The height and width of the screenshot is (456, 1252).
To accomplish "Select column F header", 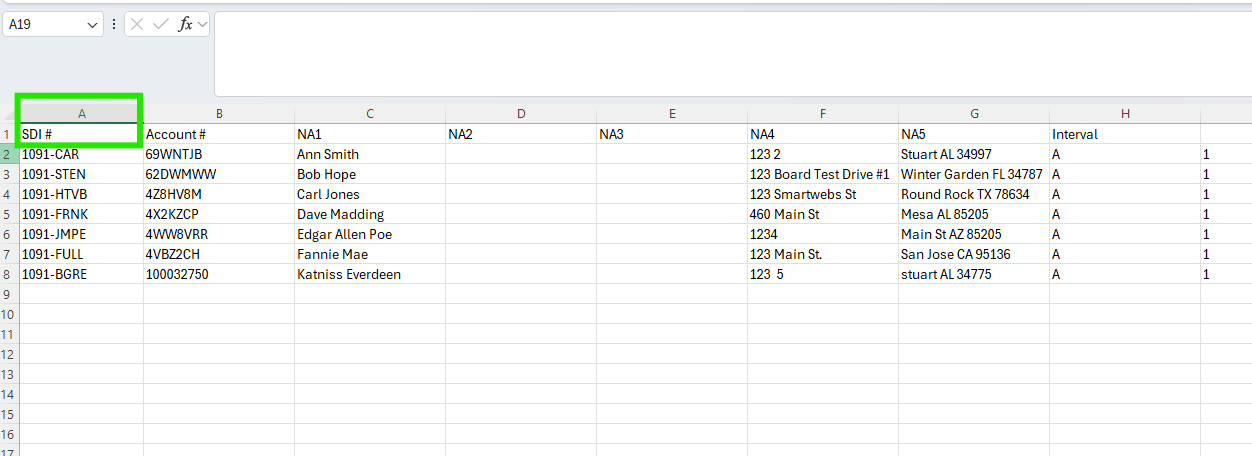I will click(x=823, y=114).
